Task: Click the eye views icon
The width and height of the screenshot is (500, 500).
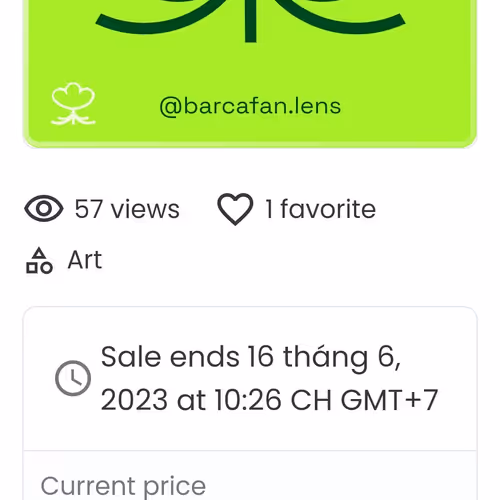Action: (x=44, y=209)
